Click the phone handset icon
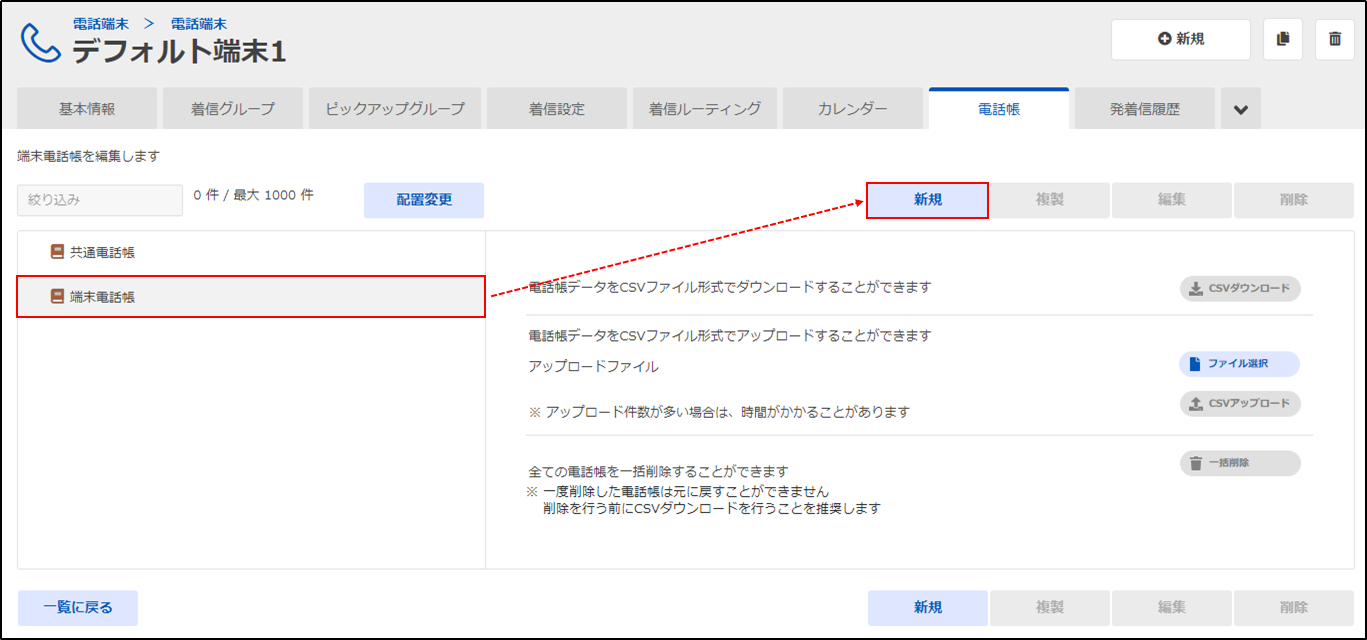 (x=40, y=42)
